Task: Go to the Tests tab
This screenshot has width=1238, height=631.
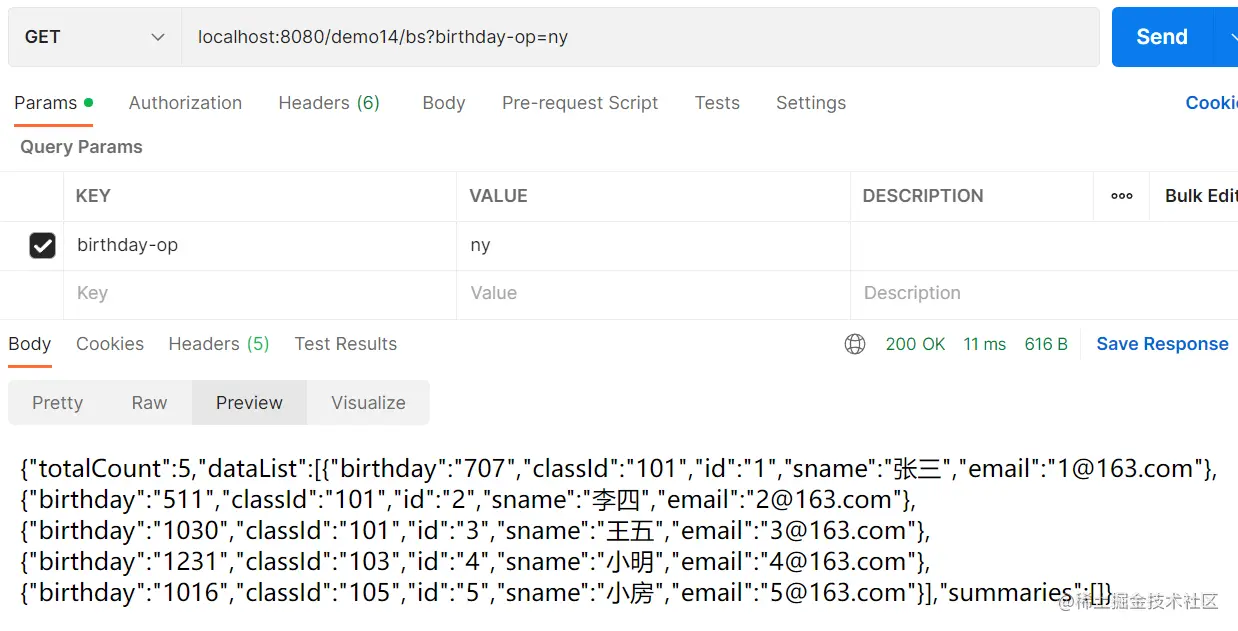Action: pyautogui.click(x=717, y=103)
